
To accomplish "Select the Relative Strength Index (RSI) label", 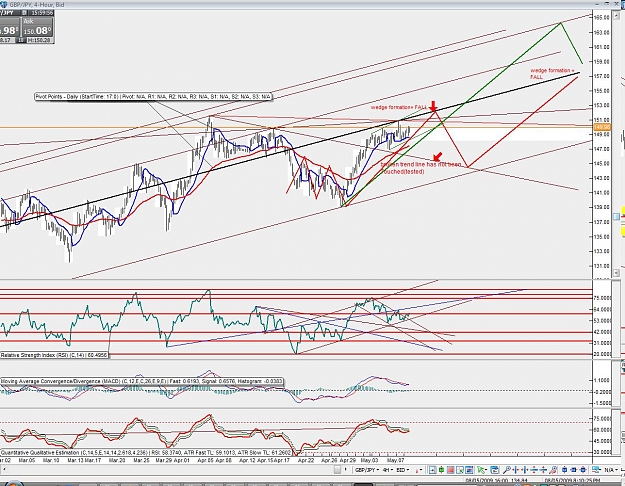I will [54, 355].
